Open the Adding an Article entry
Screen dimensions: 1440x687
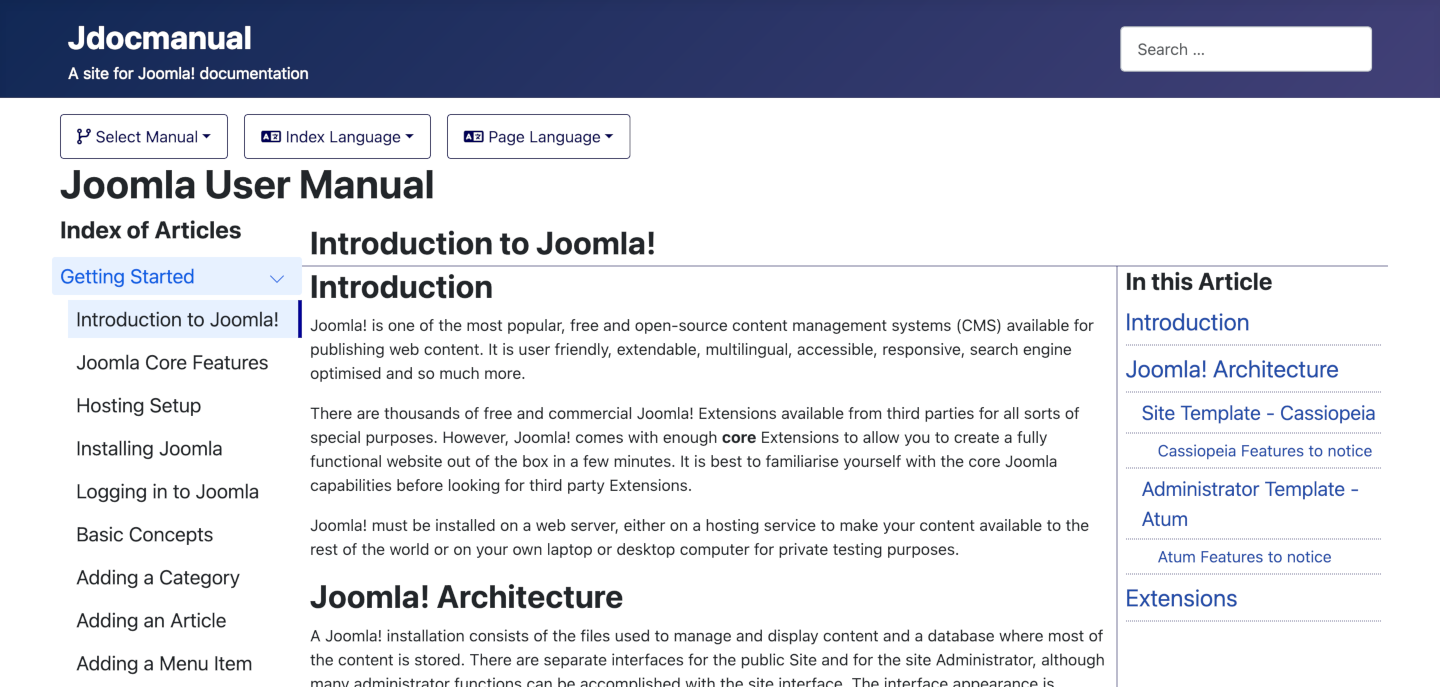(x=151, y=621)
